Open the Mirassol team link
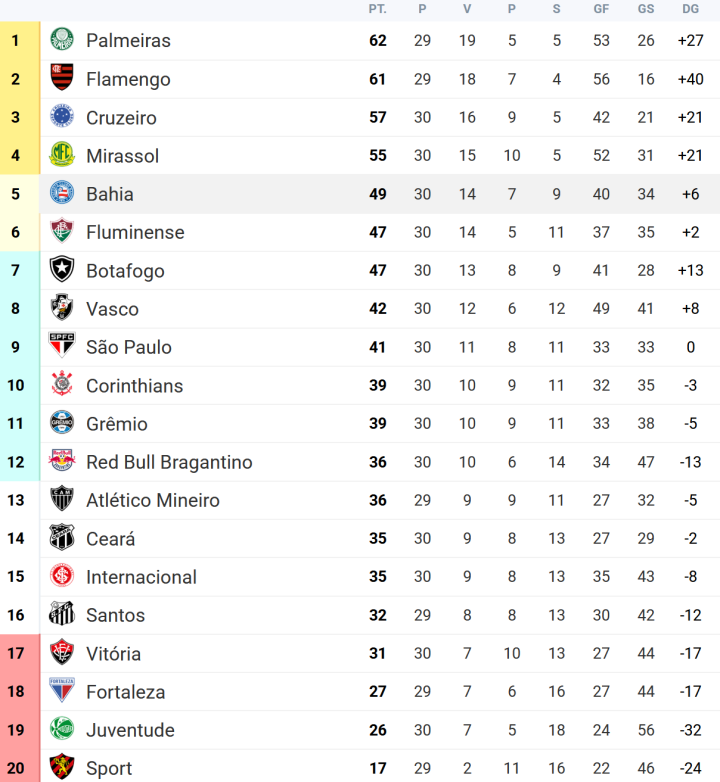Image resolution: width=720 pixels, height=782 pixels. click(x=122, y=156)
